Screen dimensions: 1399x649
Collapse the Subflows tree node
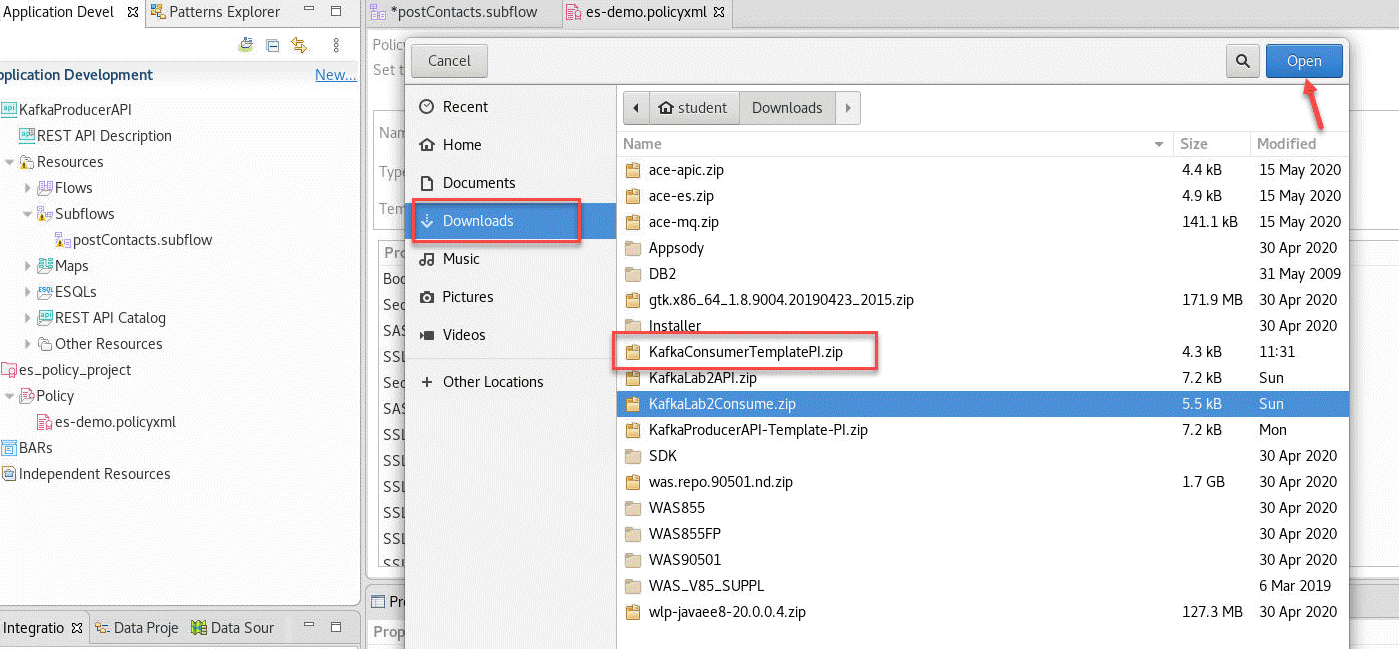click(28, 214)
